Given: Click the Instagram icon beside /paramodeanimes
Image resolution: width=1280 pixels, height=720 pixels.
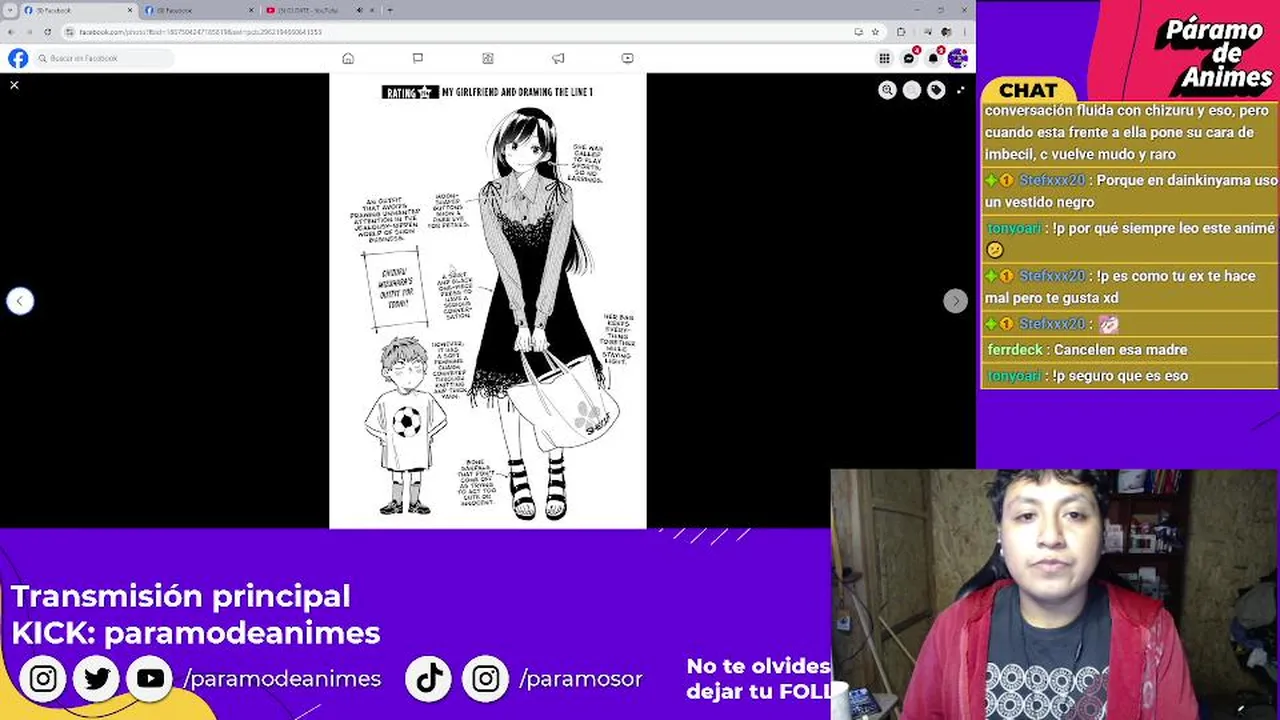Looking at the screenshot, I should (43, 679).
